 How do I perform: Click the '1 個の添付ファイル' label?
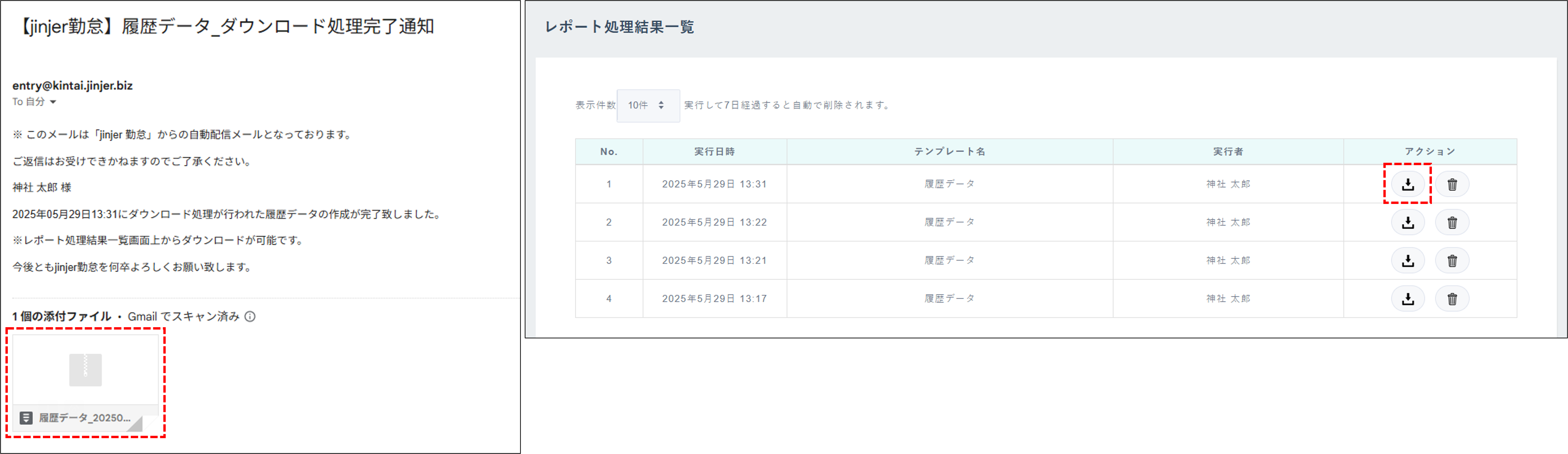[62, 317]
